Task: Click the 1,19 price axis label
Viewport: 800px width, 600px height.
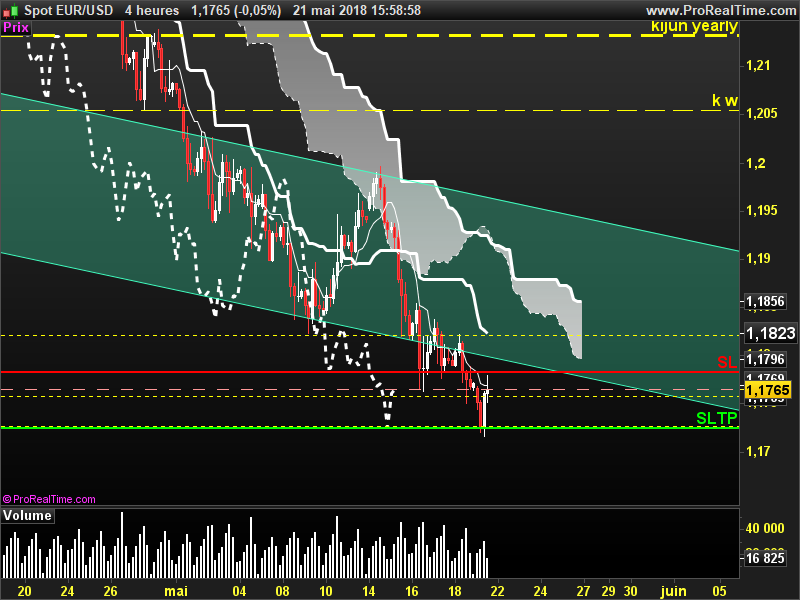Action: pyautogui.click(x=758, y=258)
